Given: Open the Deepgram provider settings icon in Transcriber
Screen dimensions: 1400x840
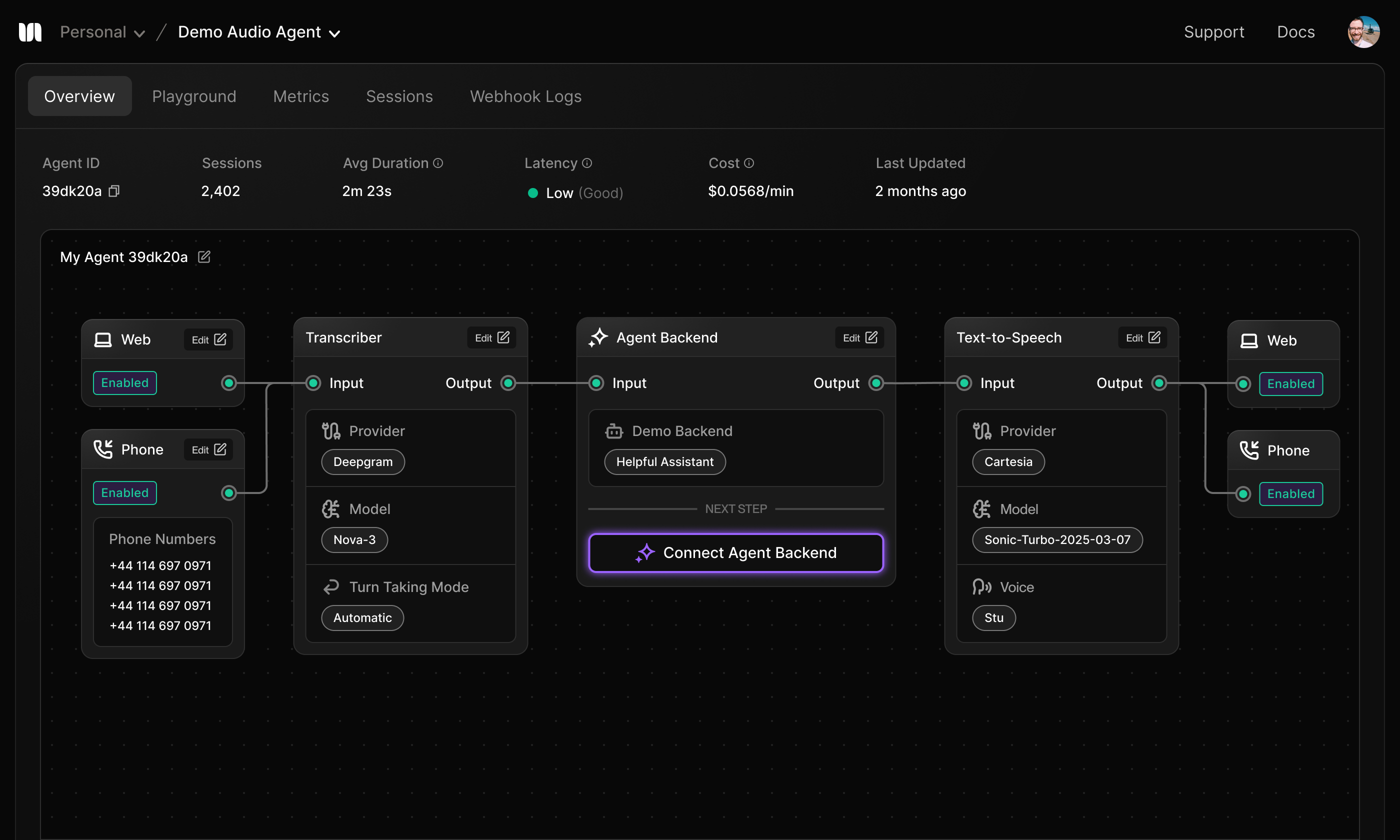Looking at the screenshot, I should tap(332, 430).
